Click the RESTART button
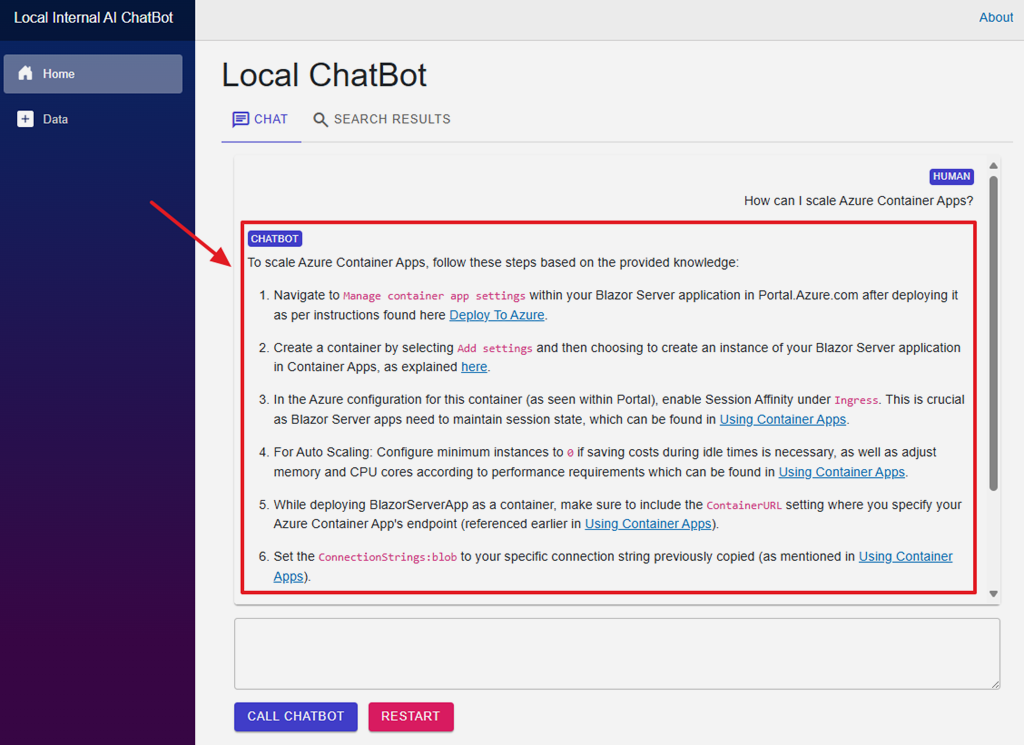1024x745 pixels. coord(411,716)
